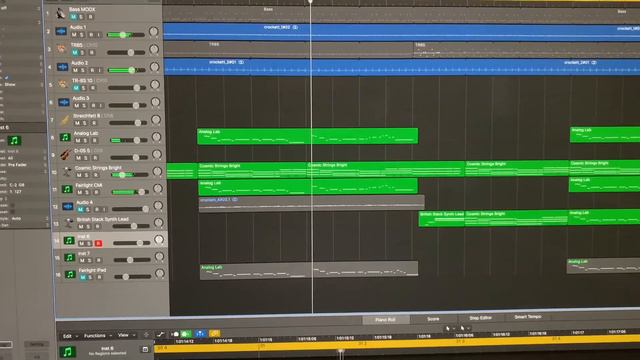Select the Inst 6 track name
The height and width of the screenshot is (360, 640).
tap(83, 236)
